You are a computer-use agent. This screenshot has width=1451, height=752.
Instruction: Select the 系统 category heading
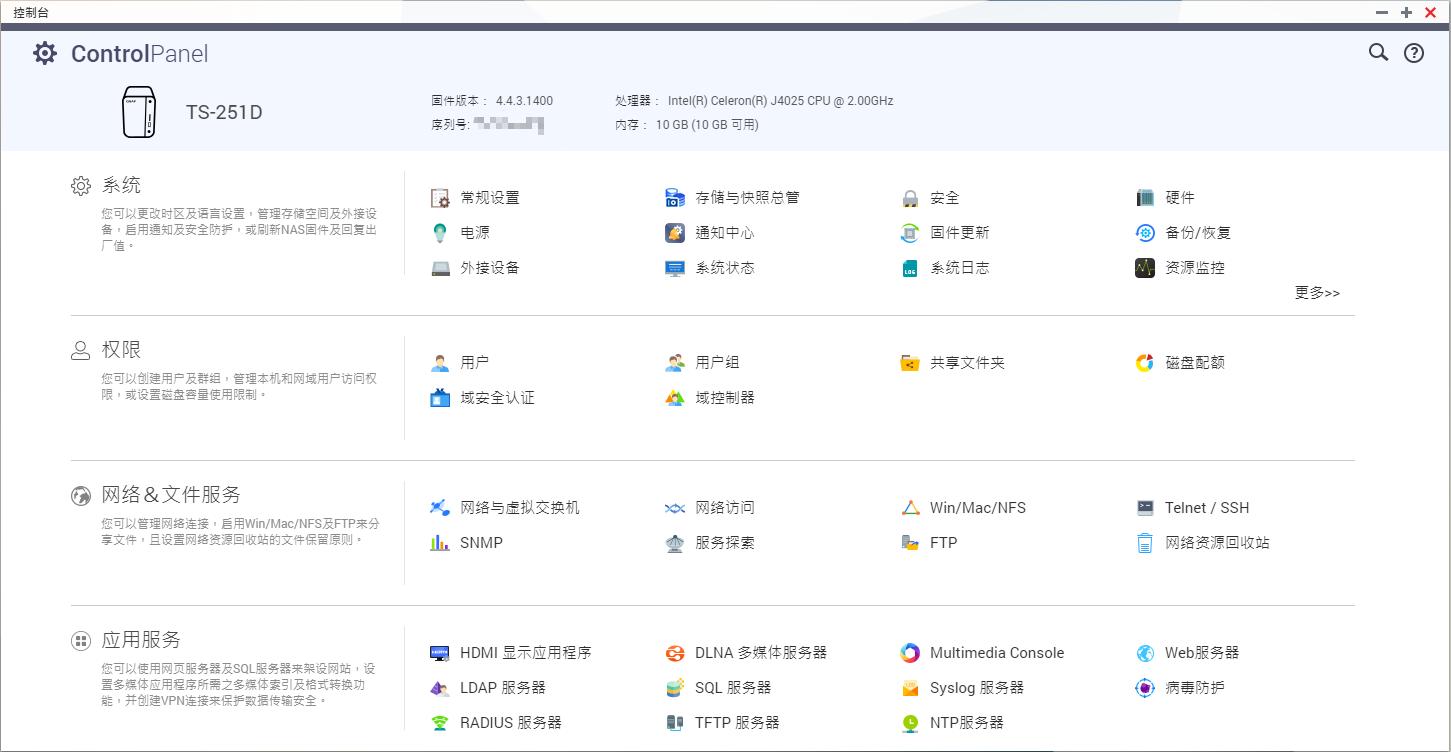(x=121, y=186)
